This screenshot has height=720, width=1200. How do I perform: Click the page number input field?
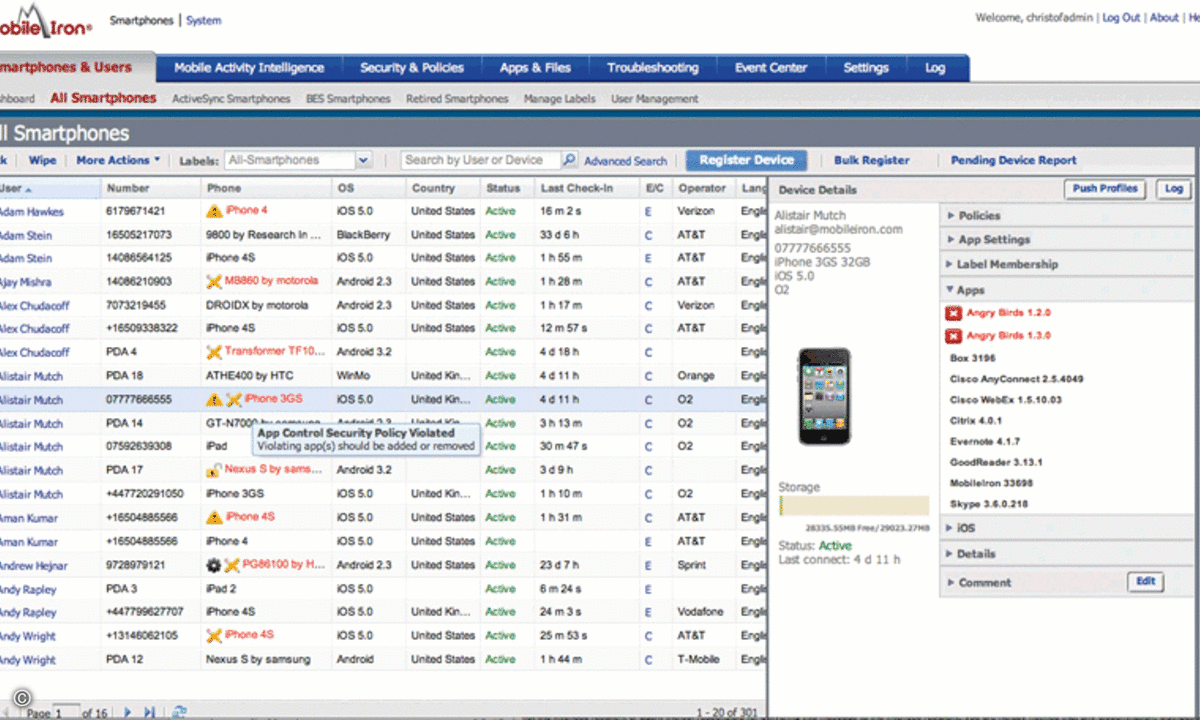(65, 712)
